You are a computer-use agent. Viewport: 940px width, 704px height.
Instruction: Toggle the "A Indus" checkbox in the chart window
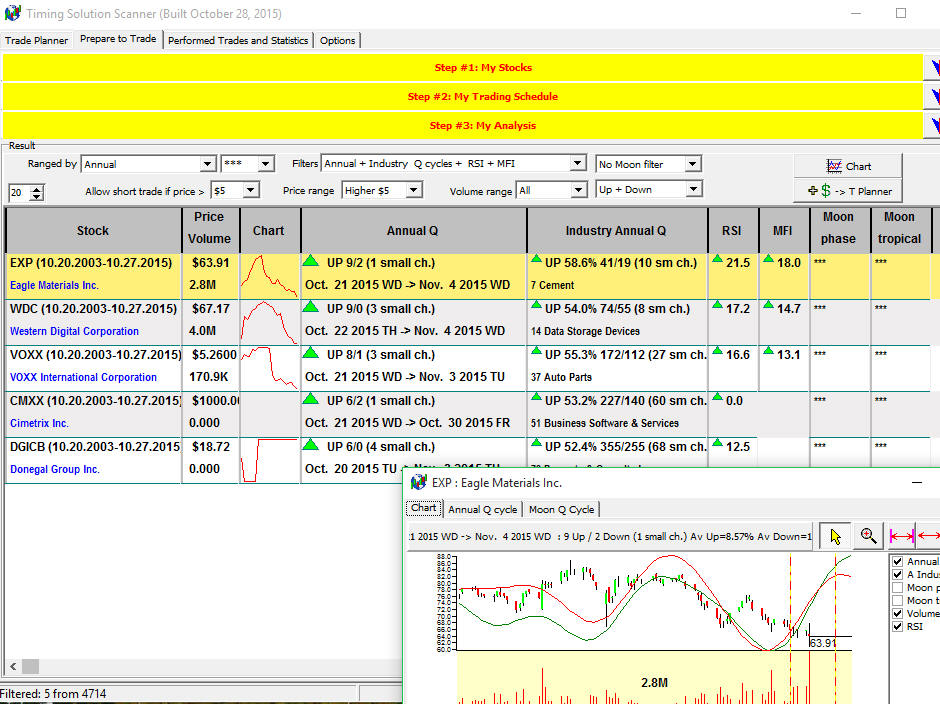point(897,574)
